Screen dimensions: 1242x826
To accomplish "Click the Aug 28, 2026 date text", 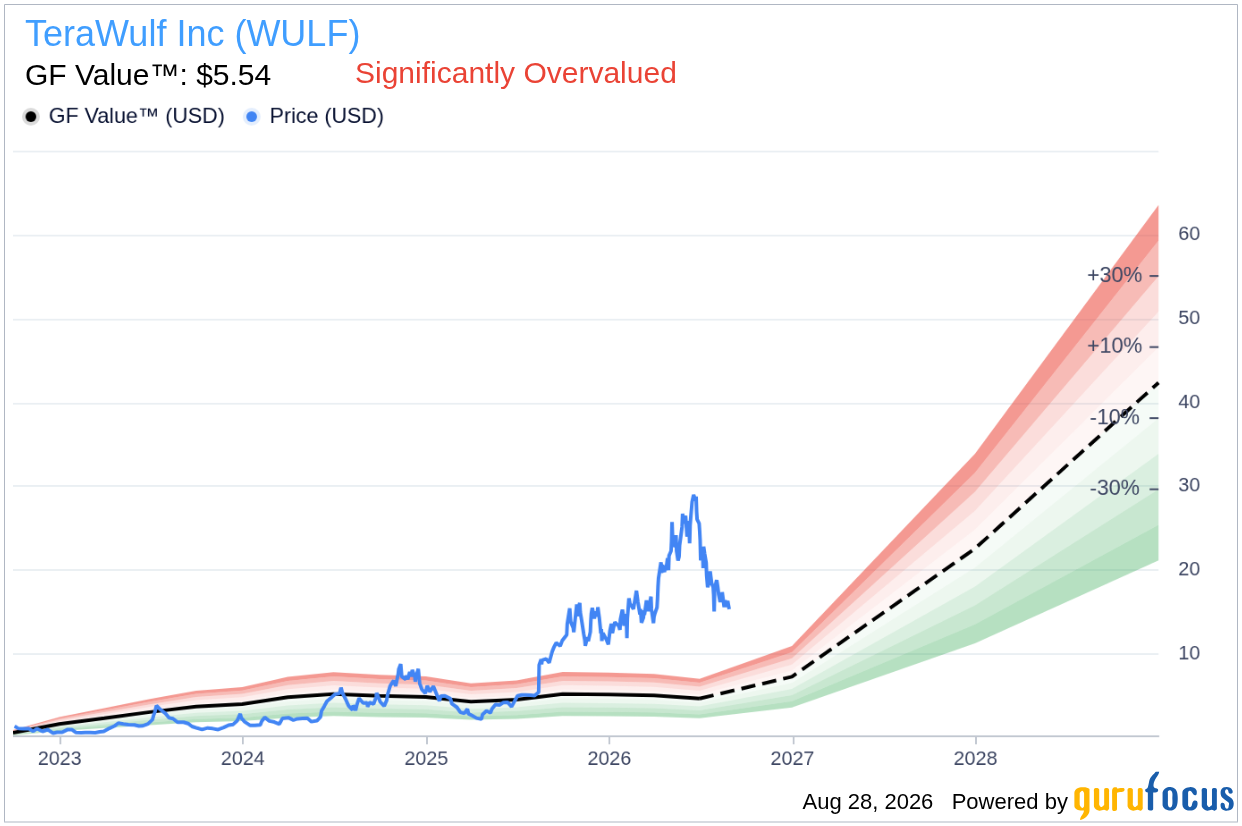I will [867, 802].
